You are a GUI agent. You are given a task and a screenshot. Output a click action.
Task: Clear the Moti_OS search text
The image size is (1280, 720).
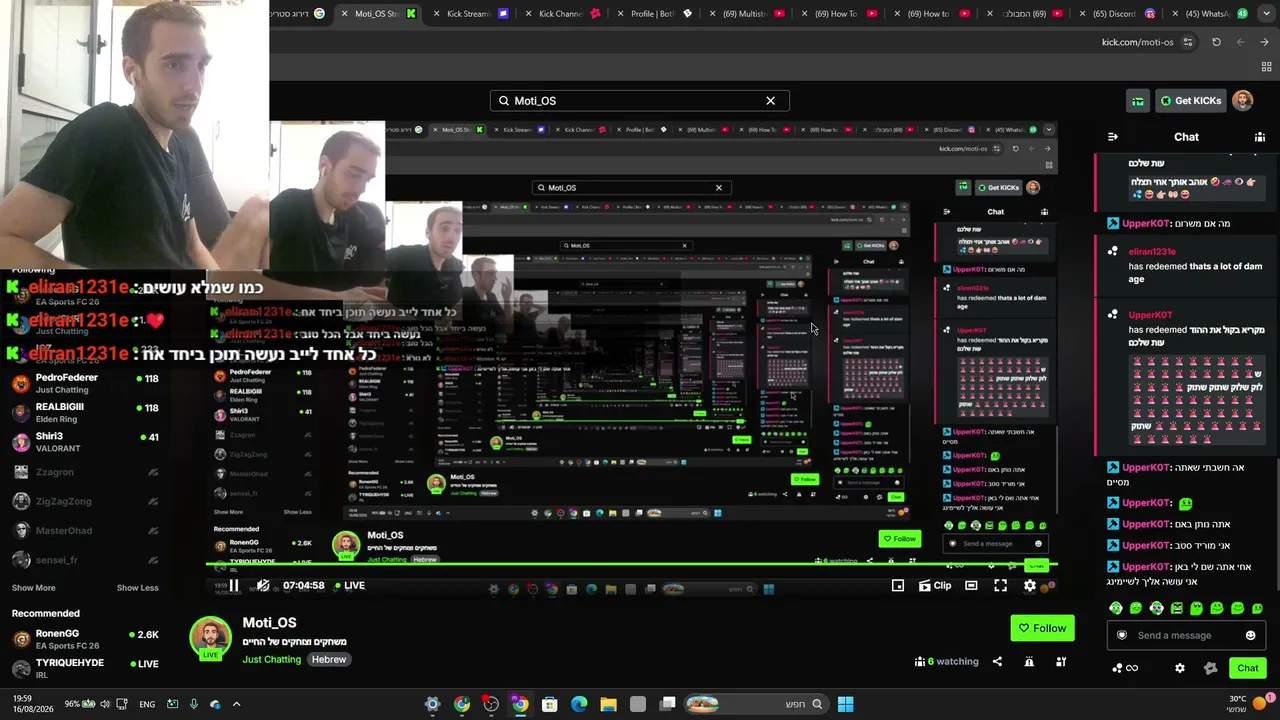[770, 100]
